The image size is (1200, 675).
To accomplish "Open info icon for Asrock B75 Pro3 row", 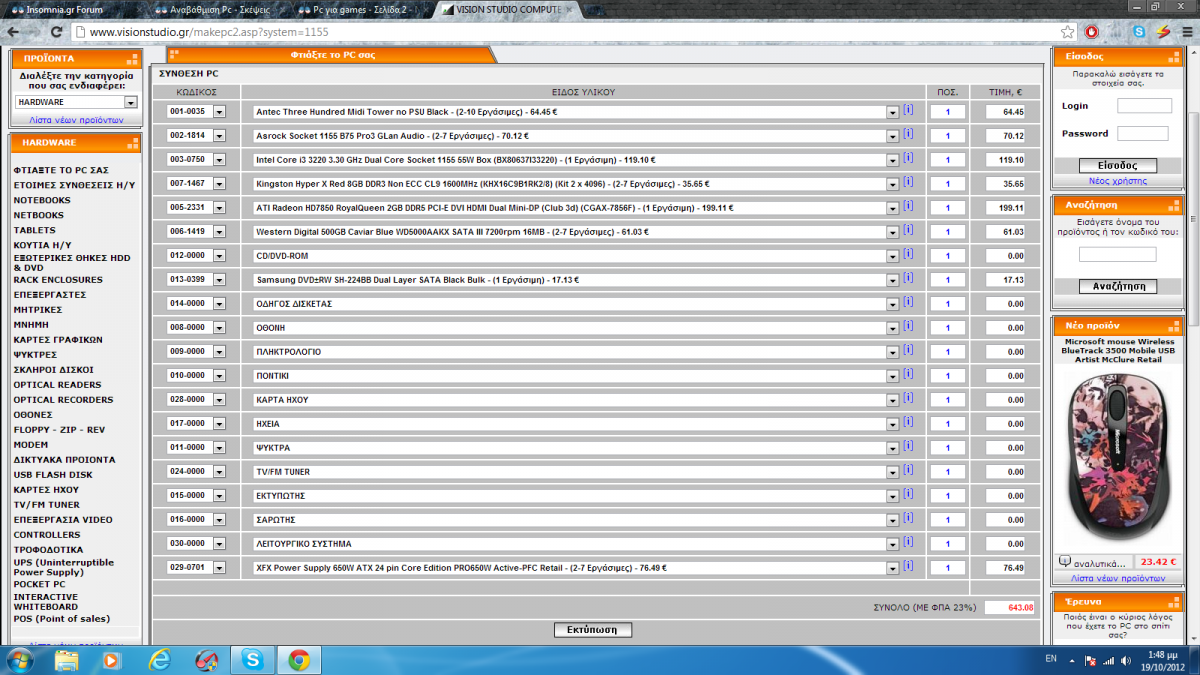I will point(908,134).
